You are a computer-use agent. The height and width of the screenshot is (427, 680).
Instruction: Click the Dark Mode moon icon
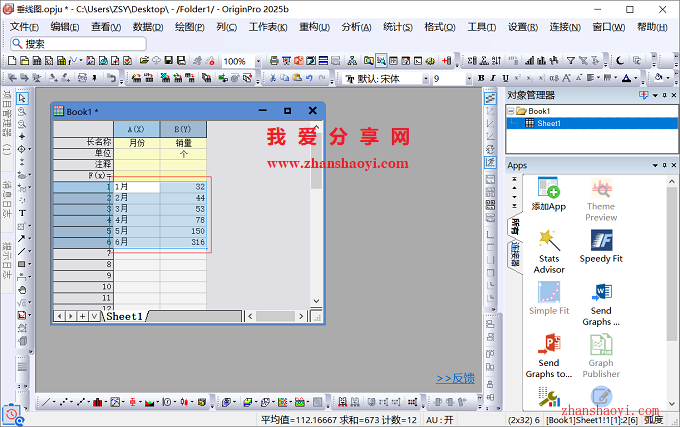point(620,61)
